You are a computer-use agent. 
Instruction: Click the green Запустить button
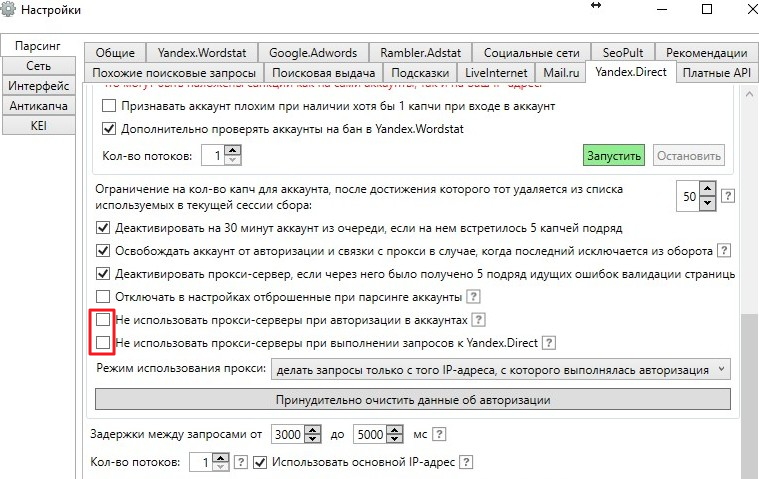[x=614, y=155]
